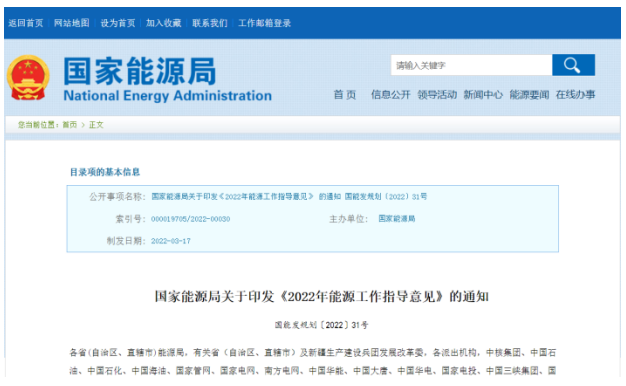Screen dimensions: 626x386
Task: Open the 返回首页 top link
Action: click(x=26, y=23)
